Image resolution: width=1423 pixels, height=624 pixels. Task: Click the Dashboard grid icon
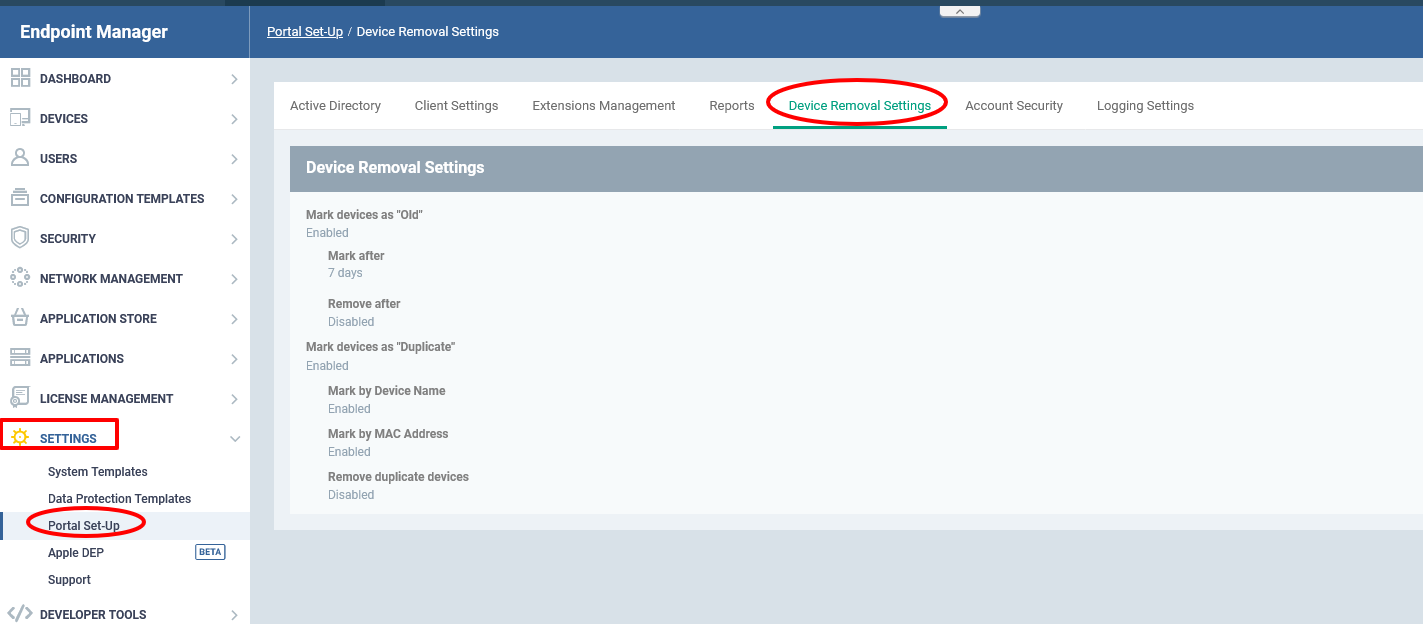20,78
